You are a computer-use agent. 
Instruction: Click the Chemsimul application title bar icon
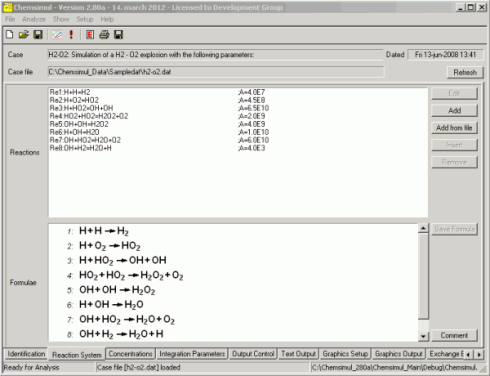tap(8, 7)
